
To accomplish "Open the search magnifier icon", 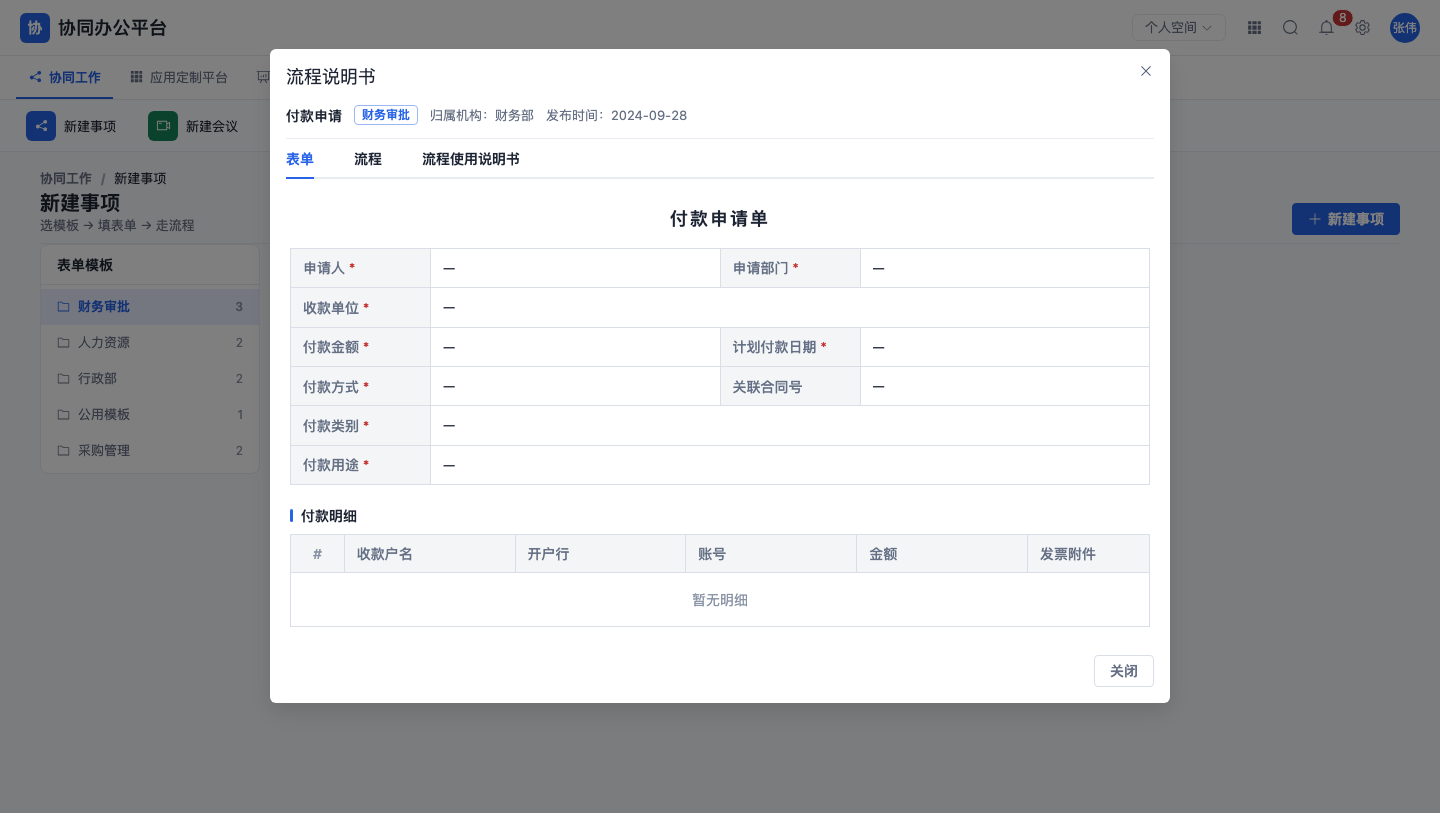I will coord(1290,28).
